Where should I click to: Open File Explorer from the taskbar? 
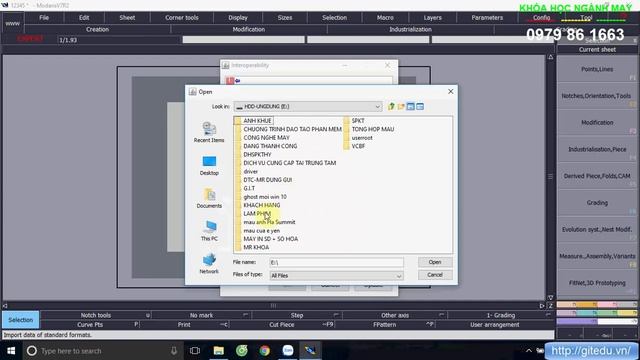(219, 351)
